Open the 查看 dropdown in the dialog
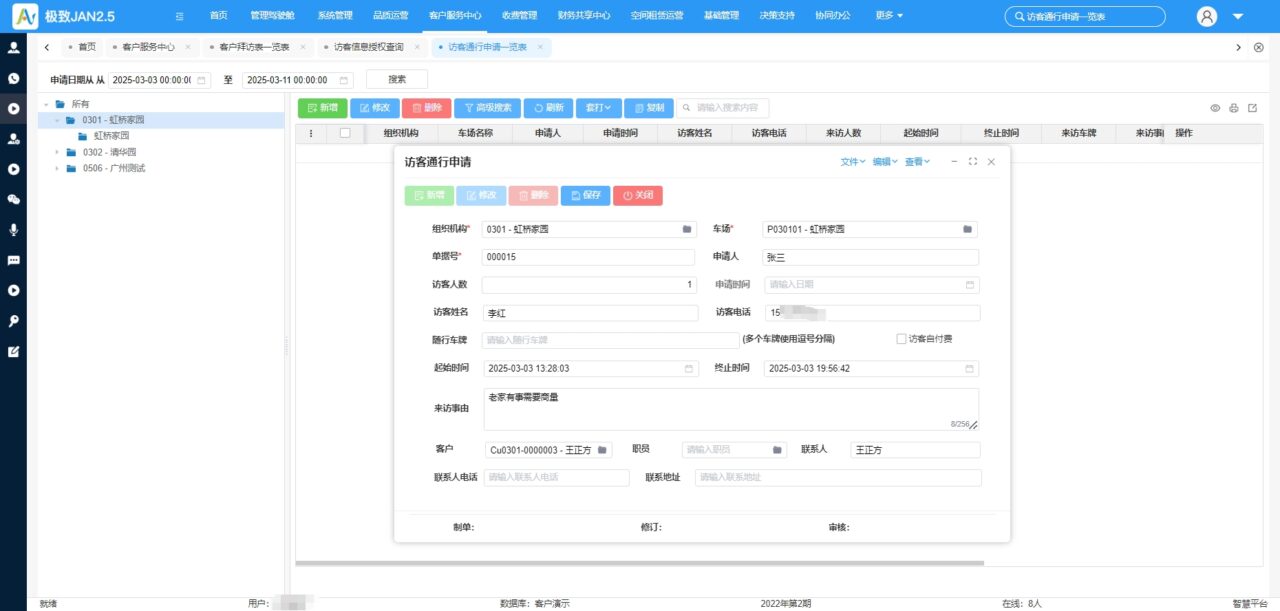1280x611 pixels. (917, 161)
